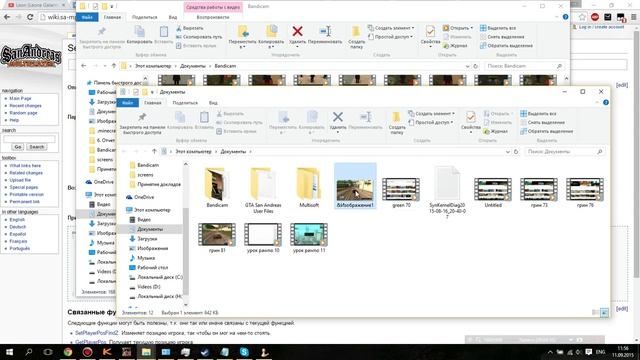Image resolution: width=640 pixels, height=360 pixels.
Task: Open Home (Главная) tab in Documents window
Action: (x=153, y=103)
